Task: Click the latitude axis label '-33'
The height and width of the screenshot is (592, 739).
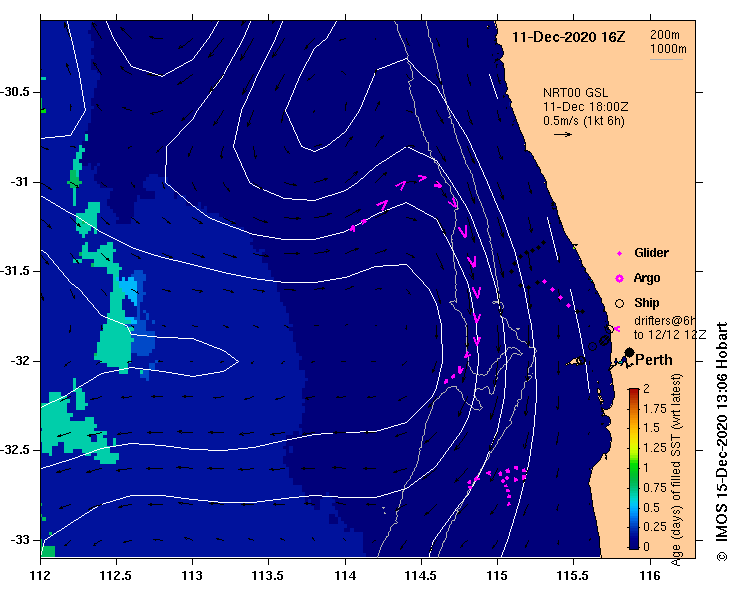Action: point(20,540)
